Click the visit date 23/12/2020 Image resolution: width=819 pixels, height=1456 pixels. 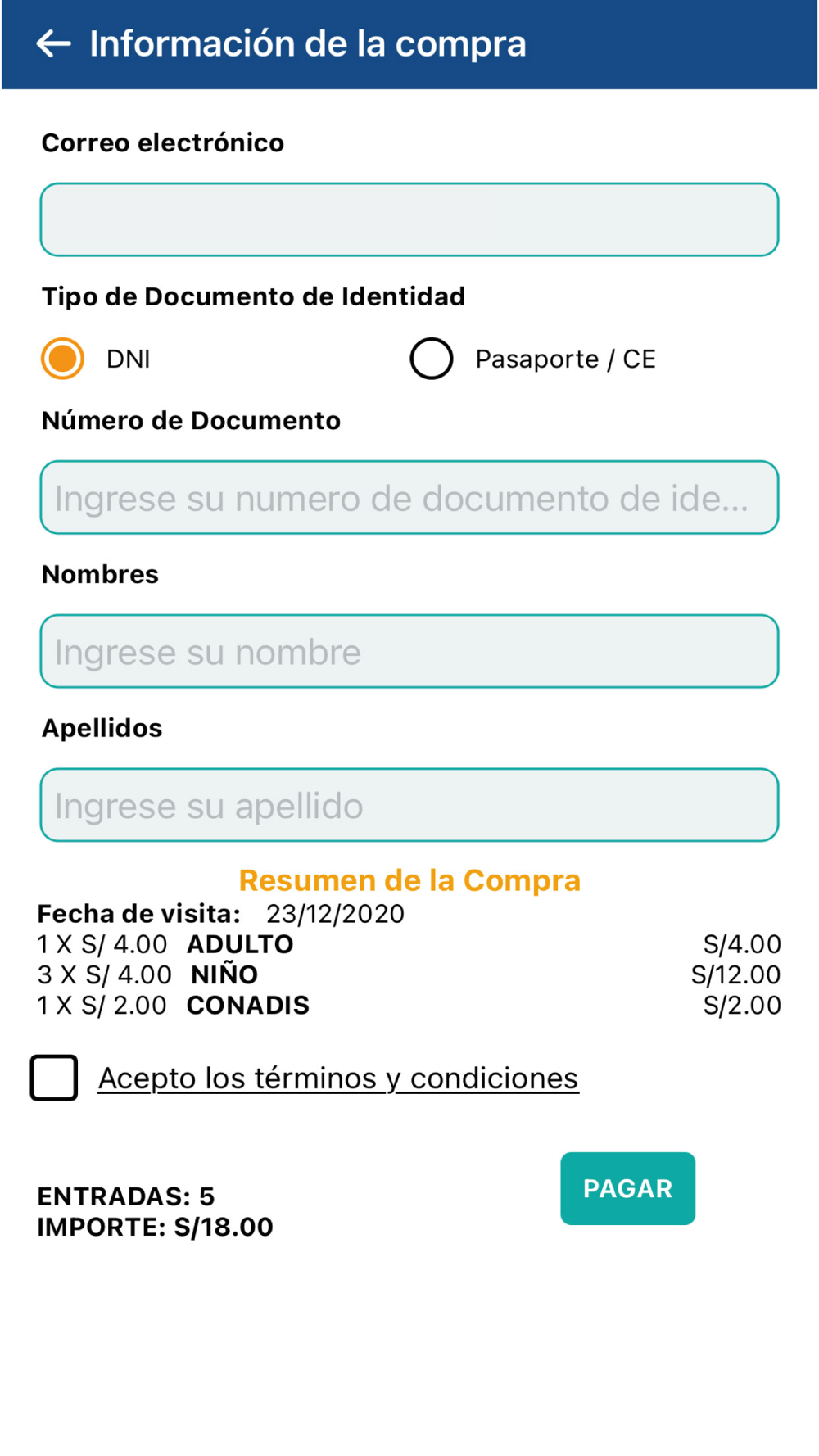coord(336,914)
